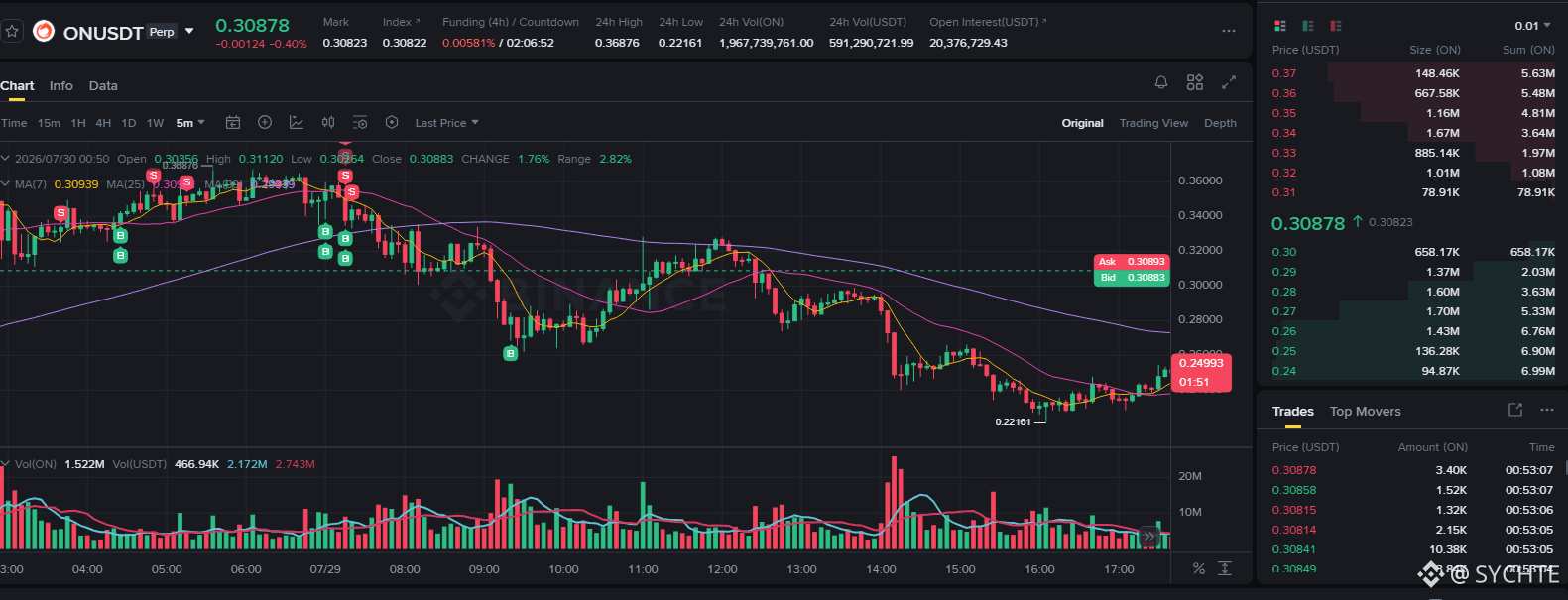Toggle percentage scale on price axis
Image resolution: width=1568 pixels, height=600 pixels.
(x=1199, y=568)
